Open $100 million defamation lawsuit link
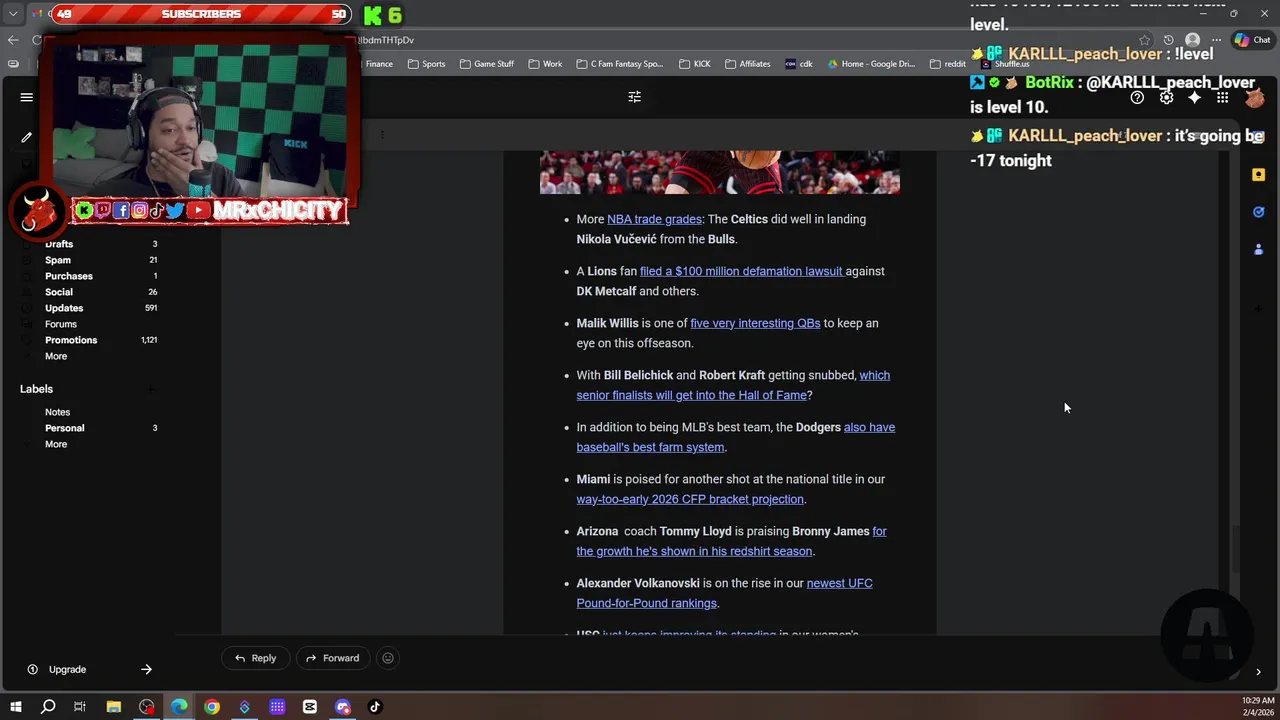The image size is (1280, 720). (x=741, y=271)
